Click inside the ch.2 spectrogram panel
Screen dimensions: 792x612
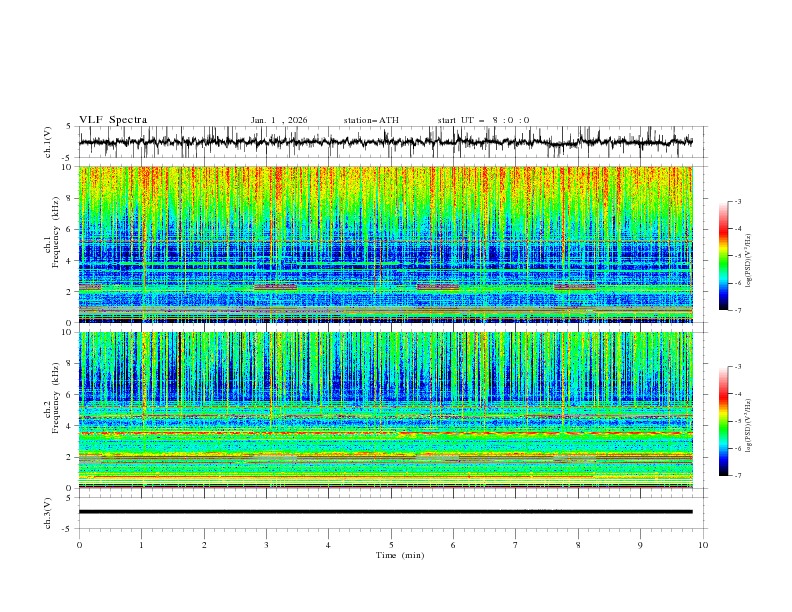point(385,410)
